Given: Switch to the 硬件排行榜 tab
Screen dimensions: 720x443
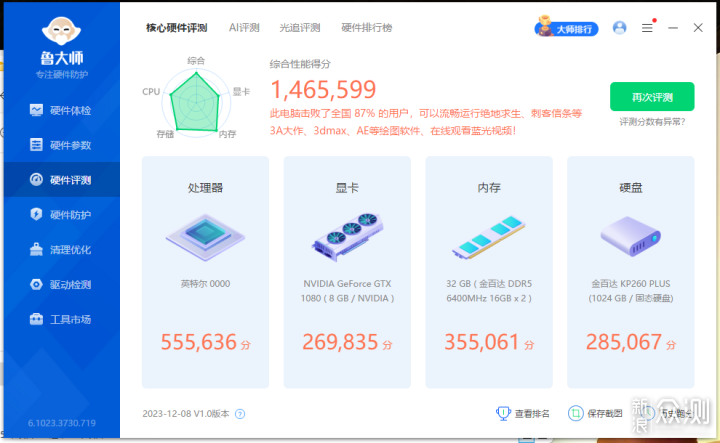Looking at the screenshot, I should coord(366,28).
